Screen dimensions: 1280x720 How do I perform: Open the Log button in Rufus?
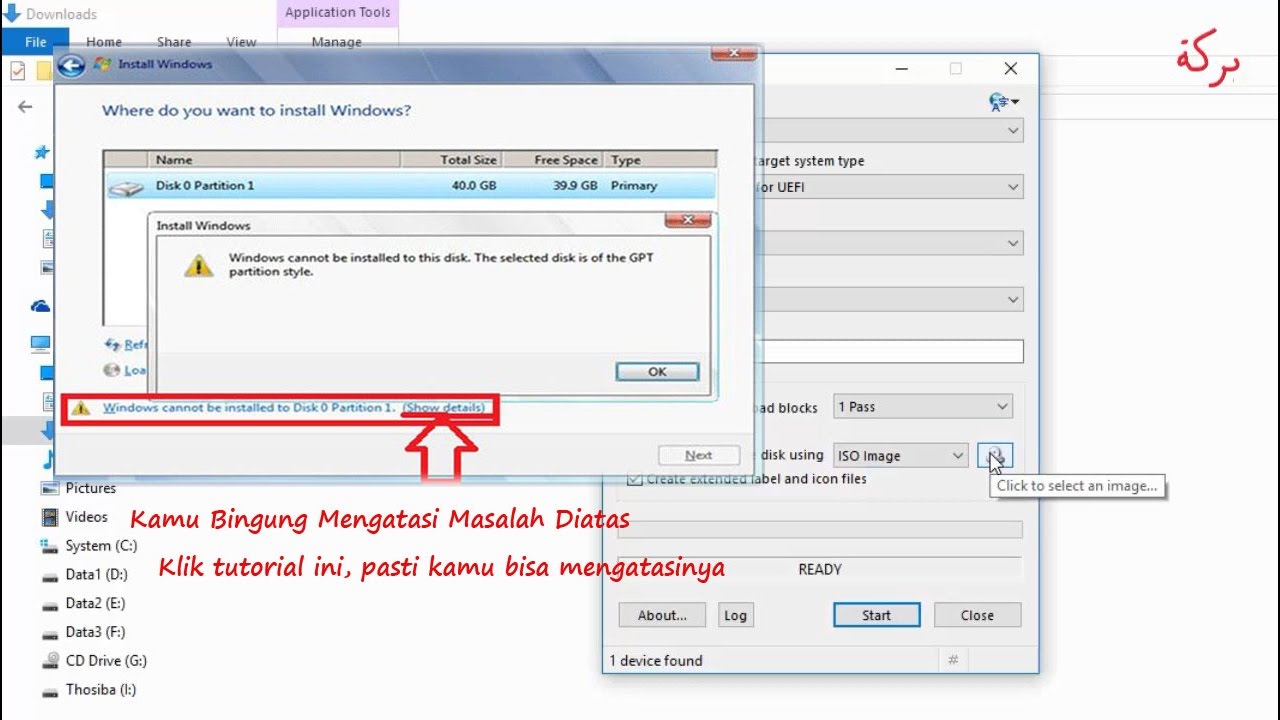pos(735,615)
